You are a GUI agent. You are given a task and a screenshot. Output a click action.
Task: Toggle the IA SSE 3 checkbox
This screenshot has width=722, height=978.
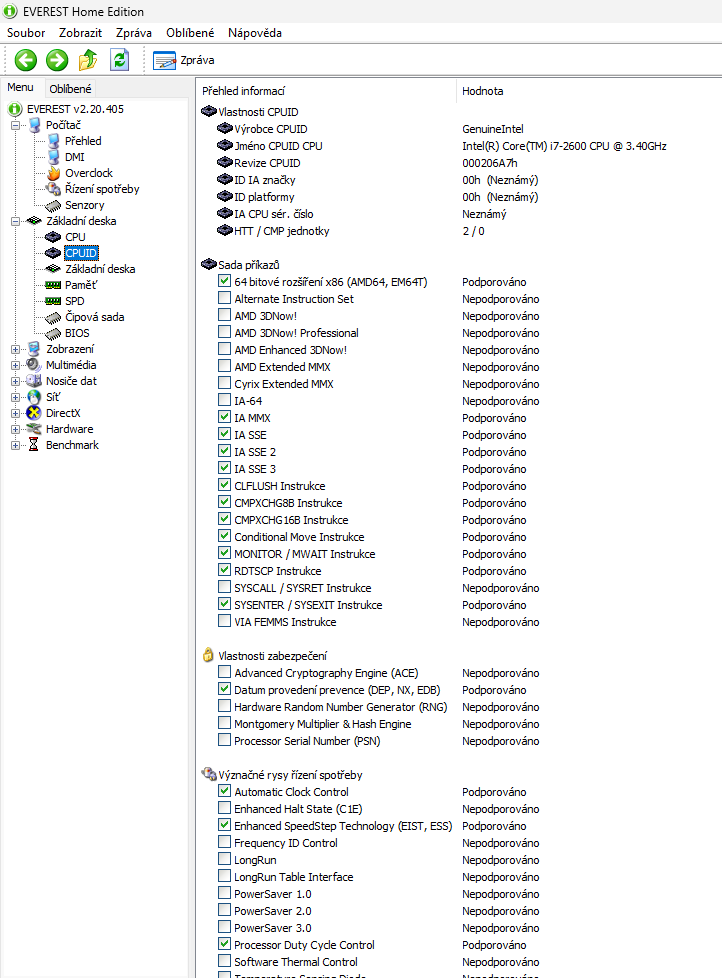[x=224, y=468]
